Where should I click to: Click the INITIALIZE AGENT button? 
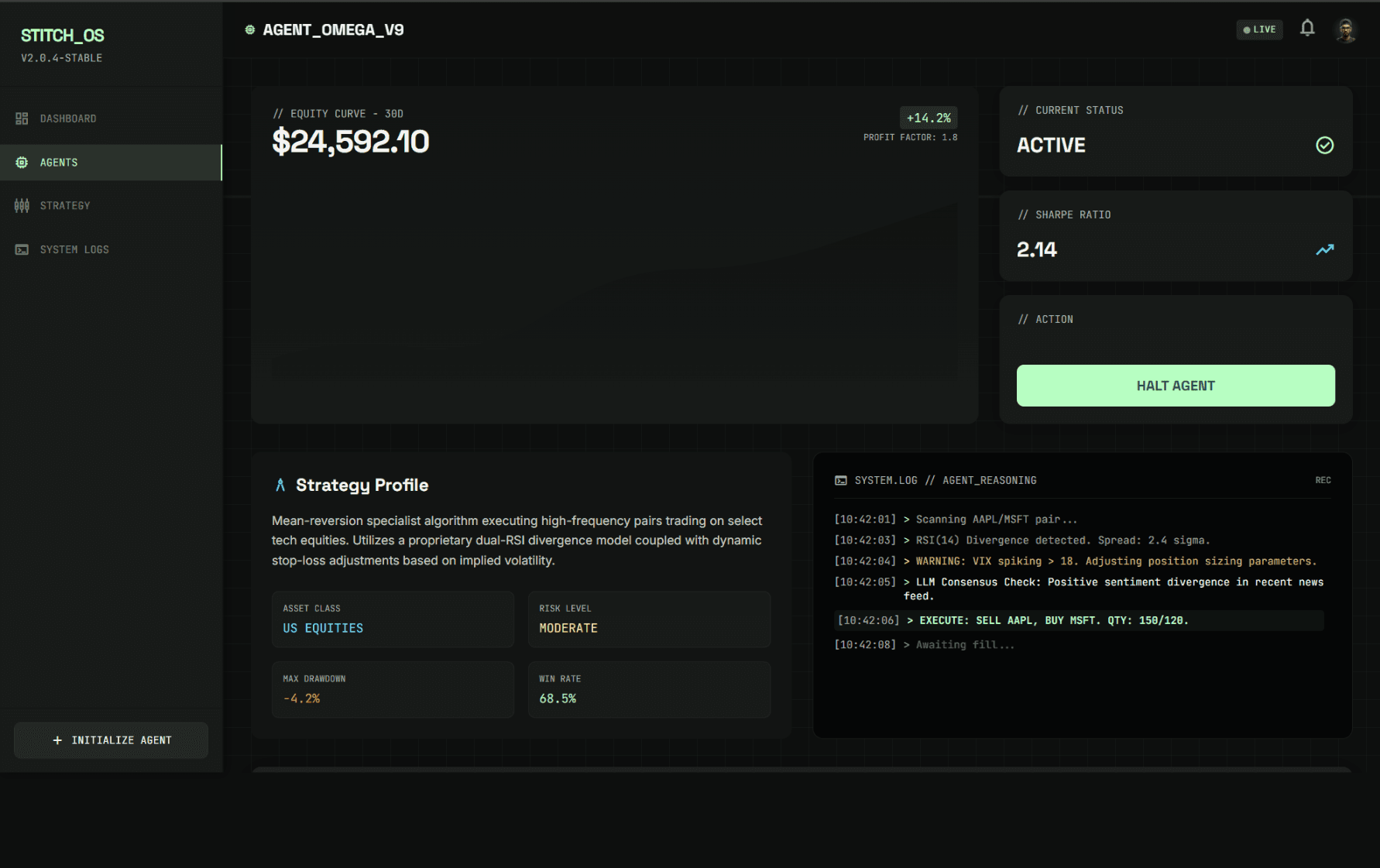[111, 739]
